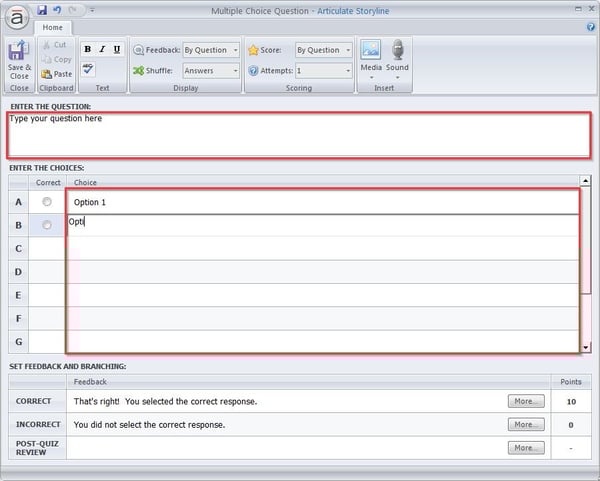This screenshot has height=481, width=600.
Task: Switch to the Home ribbon tab
Action: coord(52,28)
